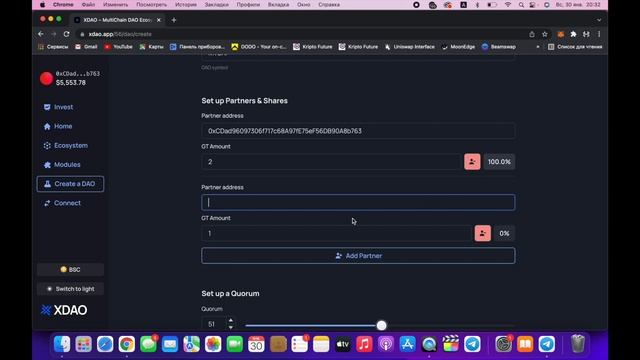
Task: Remove the partner with 100.0% share
Action: pyautogui.click(x=472, y=162)
